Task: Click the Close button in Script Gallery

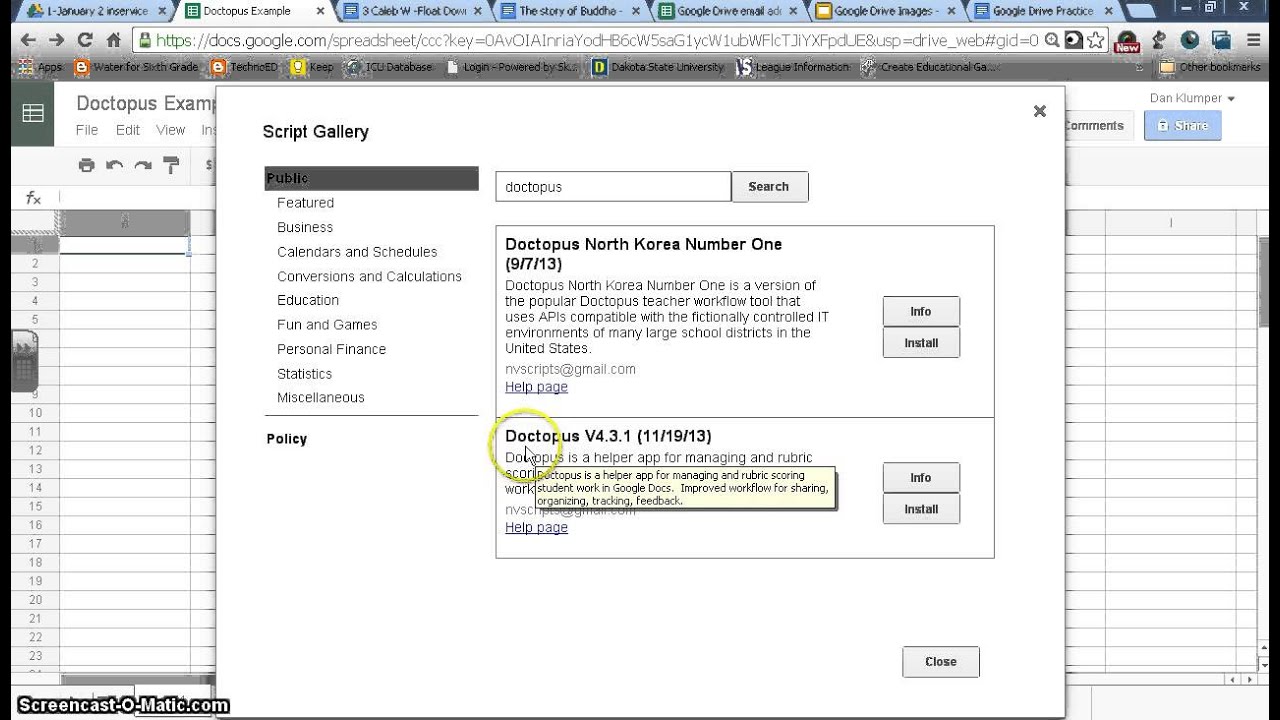Action: point(941,662)
